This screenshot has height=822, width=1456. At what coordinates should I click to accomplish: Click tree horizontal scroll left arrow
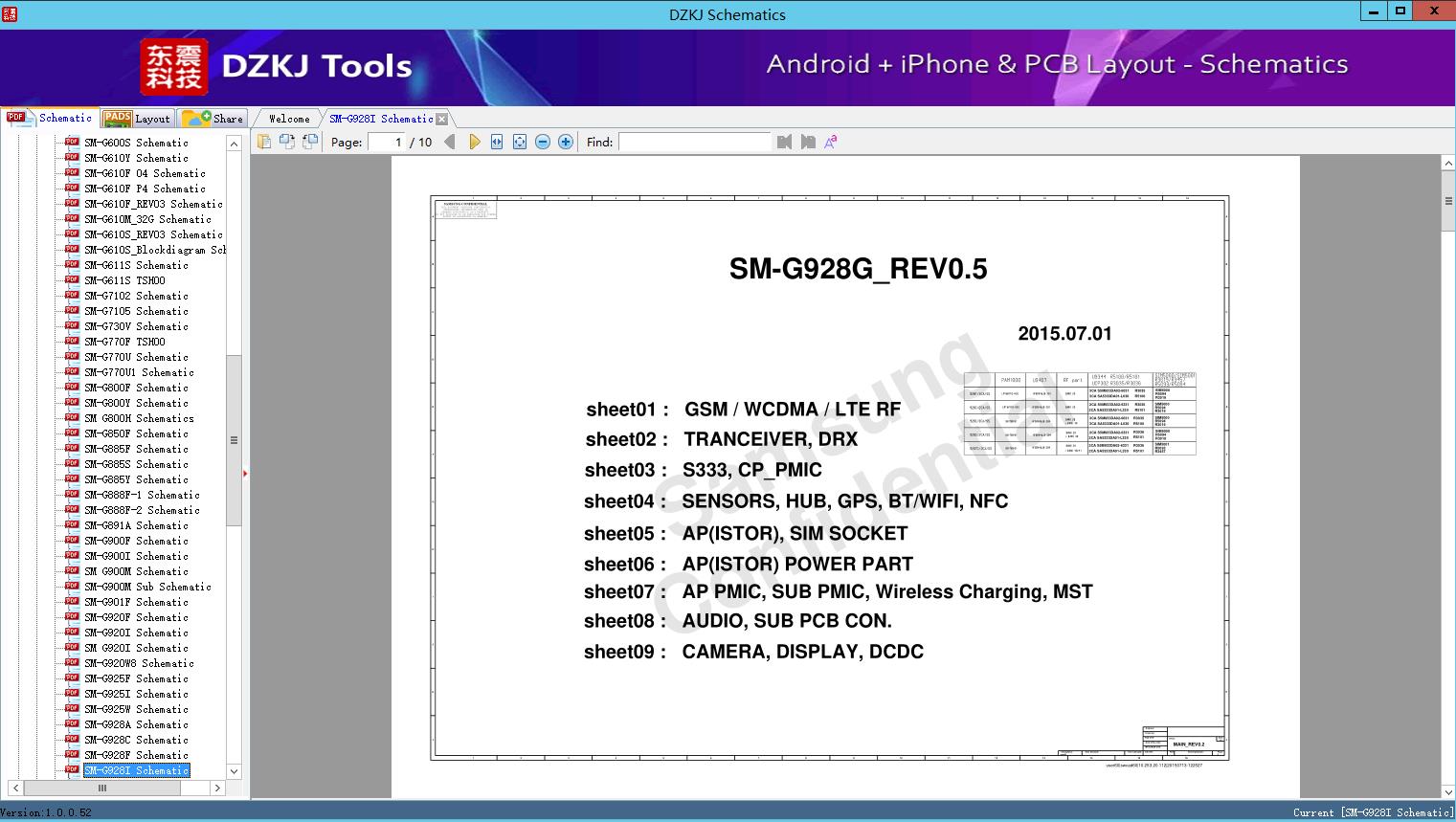point(15,789)
